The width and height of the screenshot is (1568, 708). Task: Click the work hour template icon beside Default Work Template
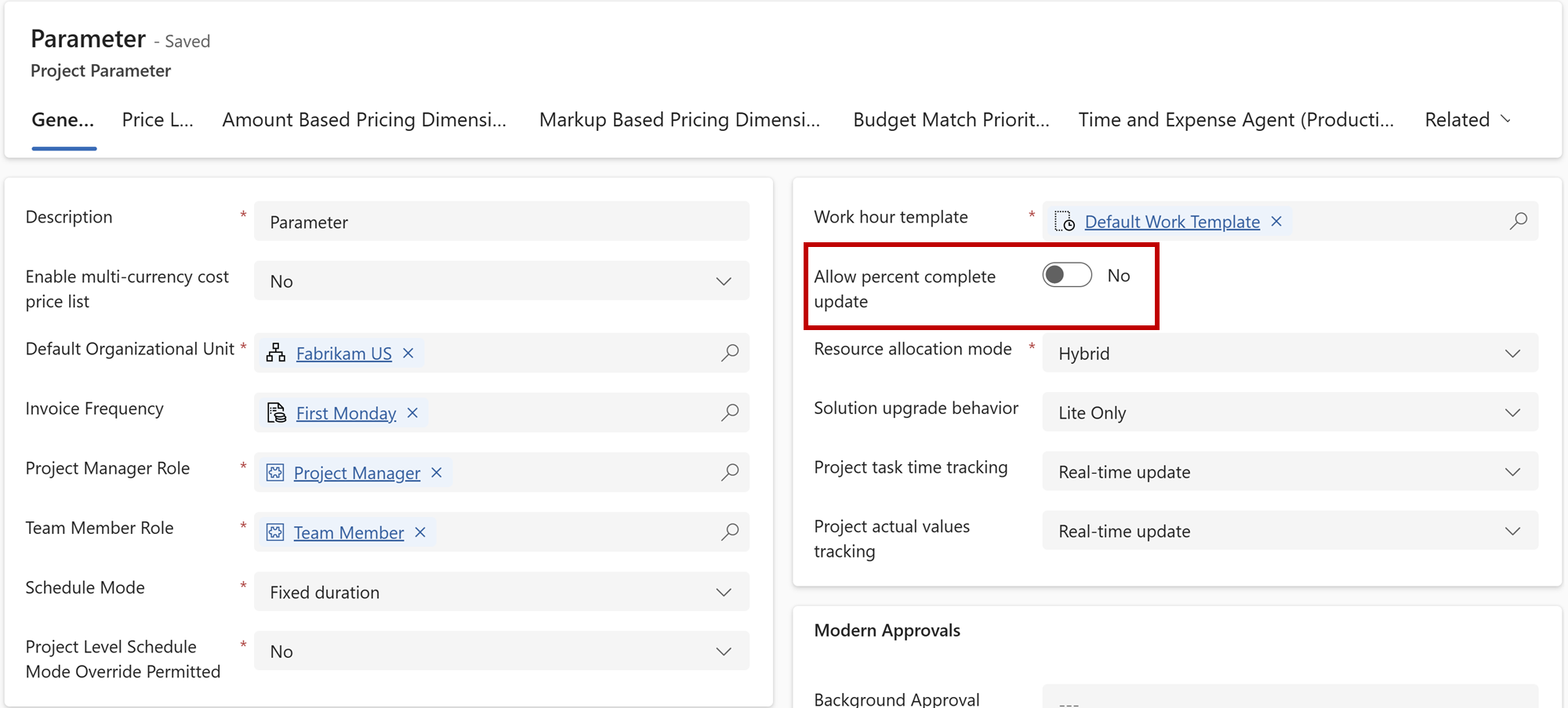tap(1065, 221)
